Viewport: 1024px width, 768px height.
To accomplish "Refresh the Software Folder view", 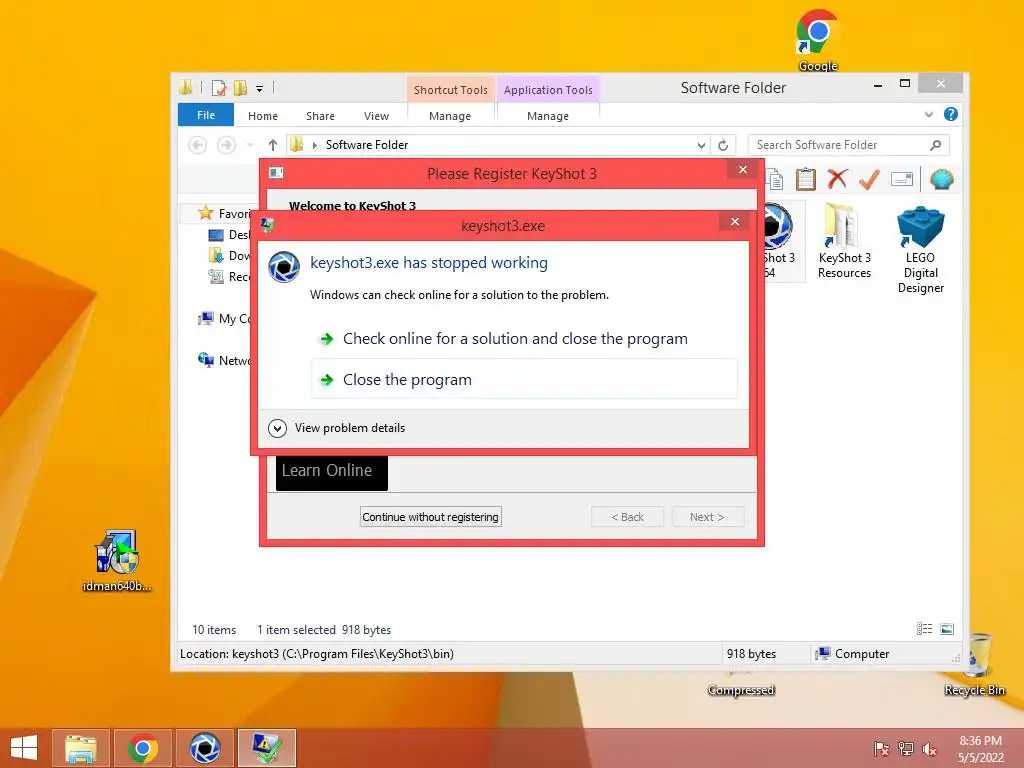I will click(723, 145).
